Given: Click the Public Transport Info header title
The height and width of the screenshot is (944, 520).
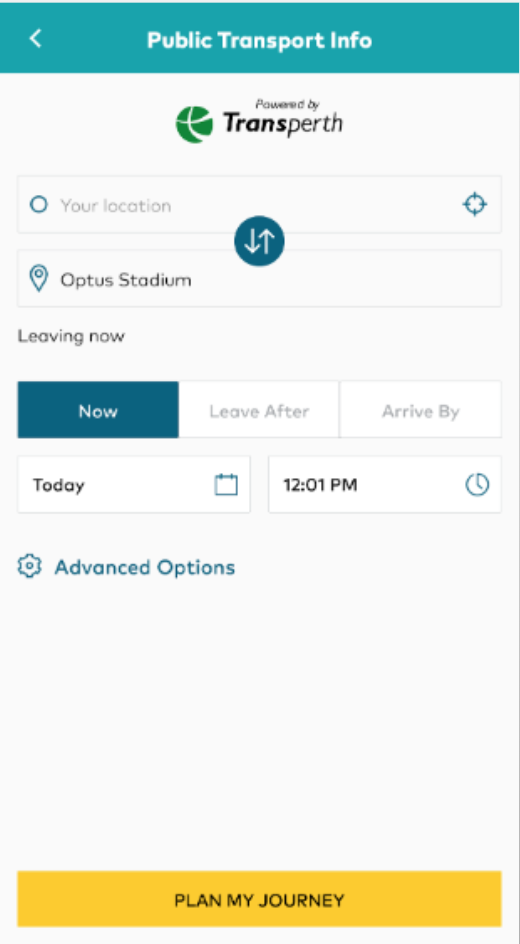Looking at the screenshot, I should pyautogui.click(x=259, y=40).
